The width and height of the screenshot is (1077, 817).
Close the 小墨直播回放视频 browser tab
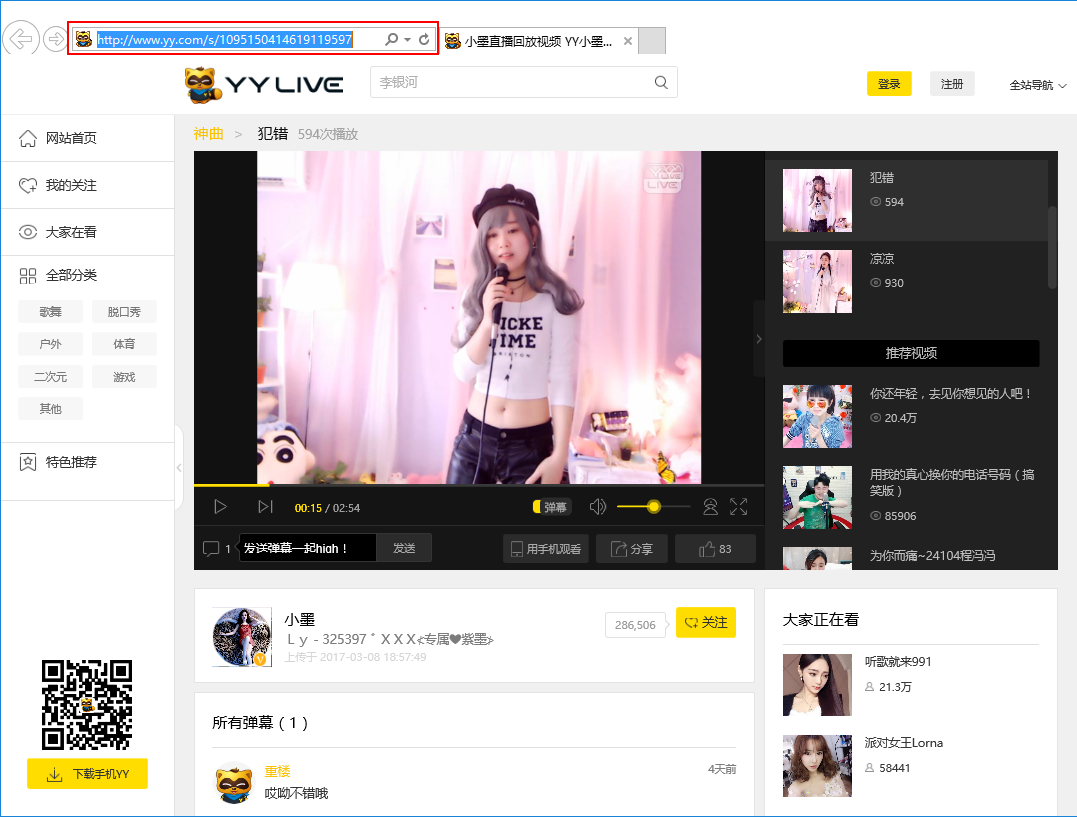[628, 41]
